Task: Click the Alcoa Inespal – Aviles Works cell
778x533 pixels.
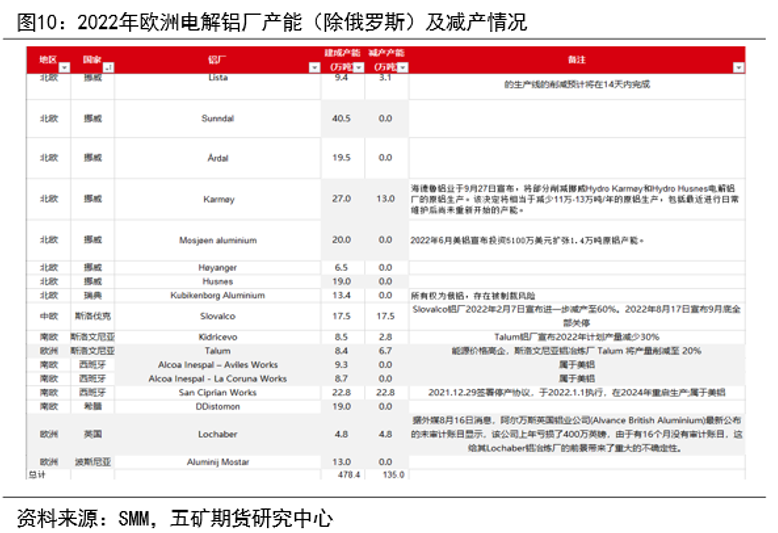Action: click(218, 365)
